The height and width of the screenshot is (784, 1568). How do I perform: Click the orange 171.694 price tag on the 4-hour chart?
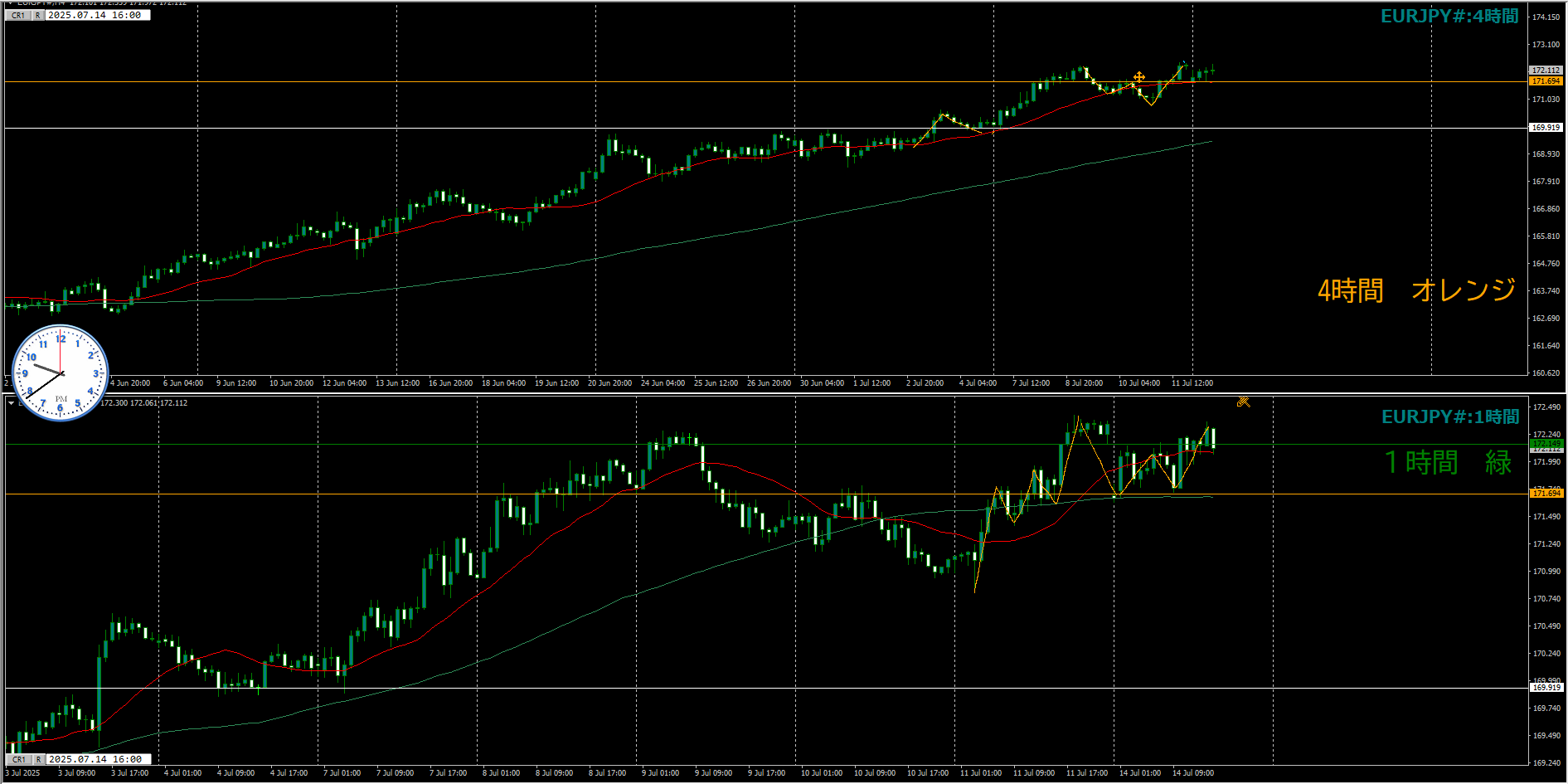pyautogui.click(x=1546, y=81)
